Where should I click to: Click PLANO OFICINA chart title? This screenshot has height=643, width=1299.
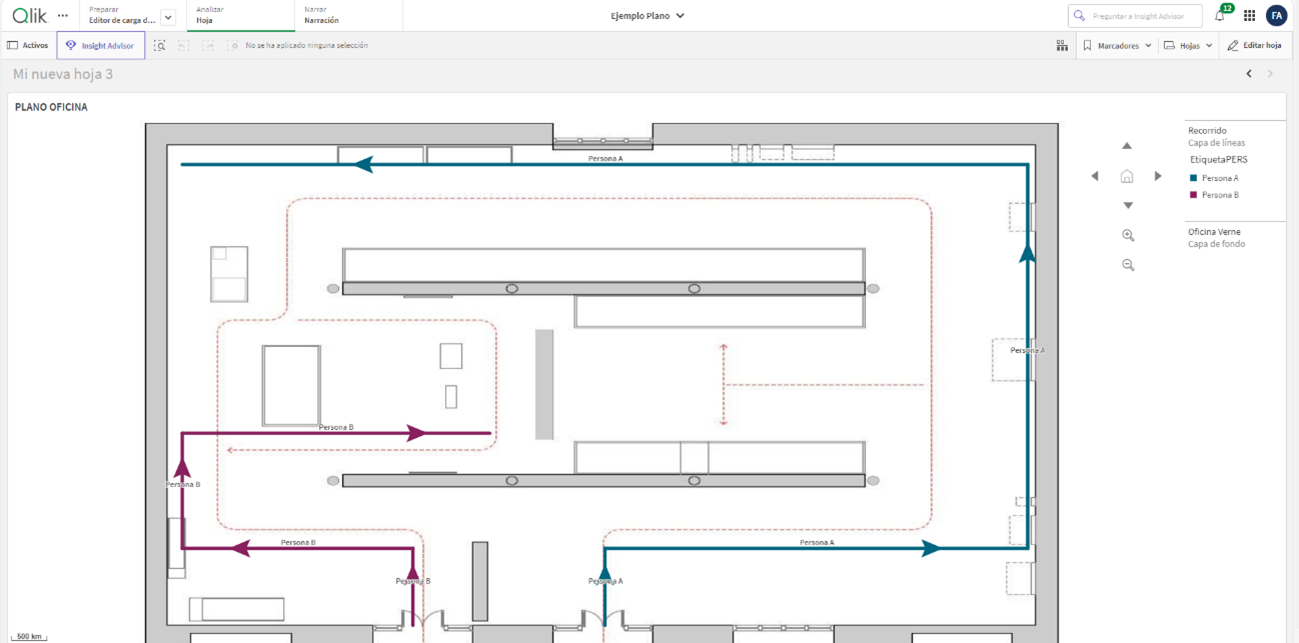click(51, 107)
